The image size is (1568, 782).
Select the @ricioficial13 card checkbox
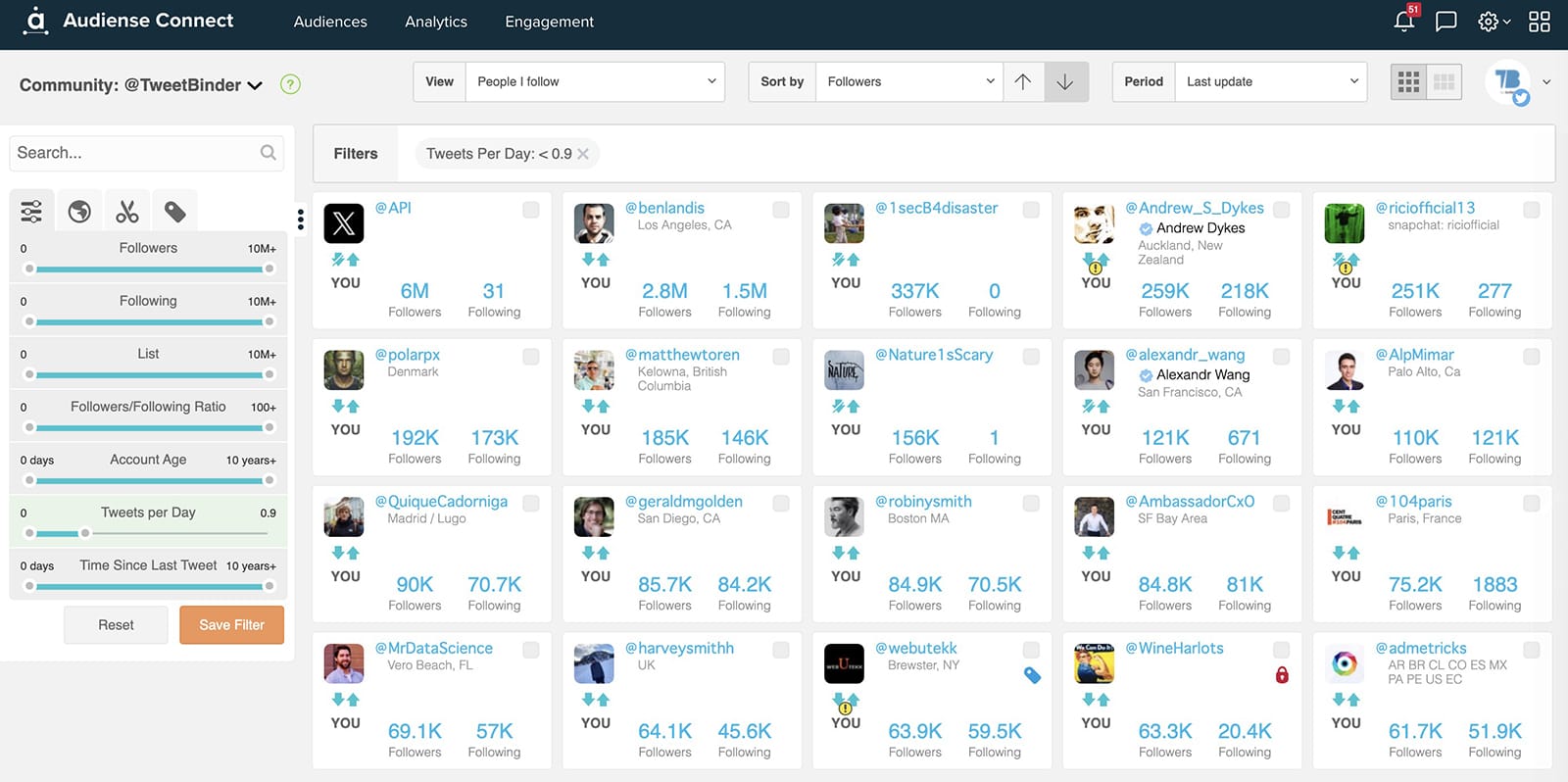pyautogui.click(x=1532, y=210)
